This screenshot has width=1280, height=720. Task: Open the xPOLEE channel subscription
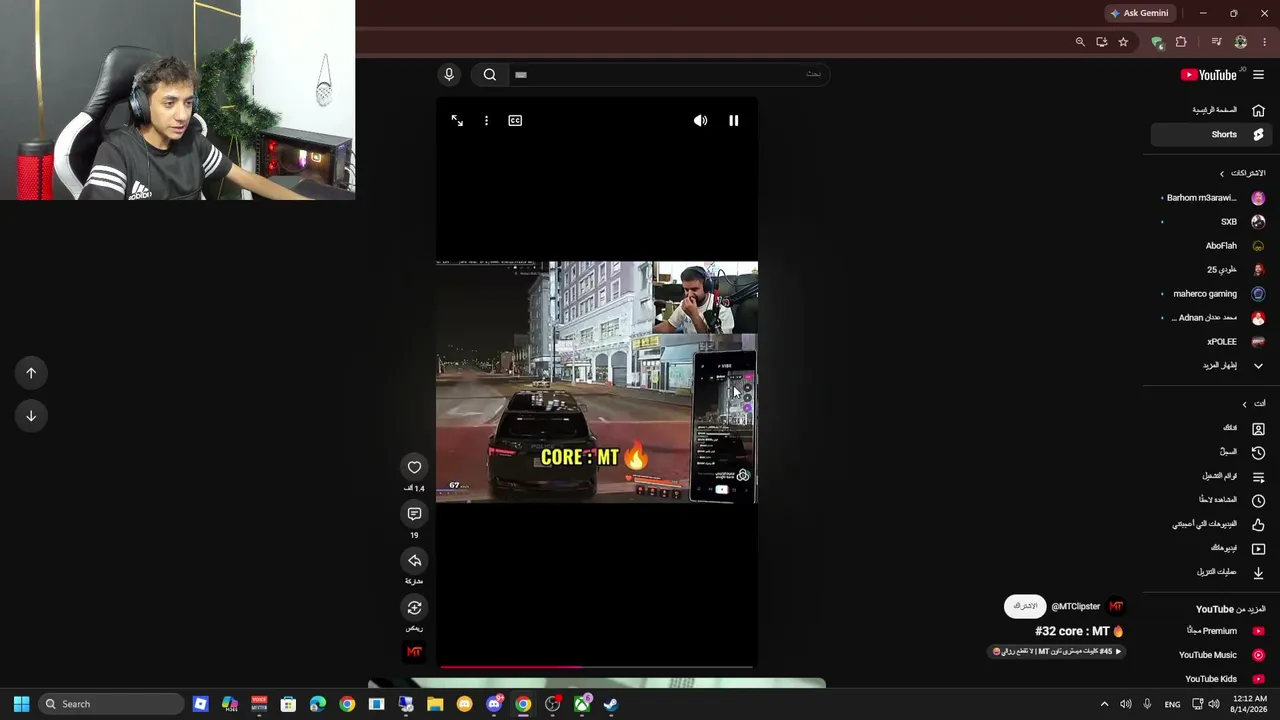point(1213,342)
